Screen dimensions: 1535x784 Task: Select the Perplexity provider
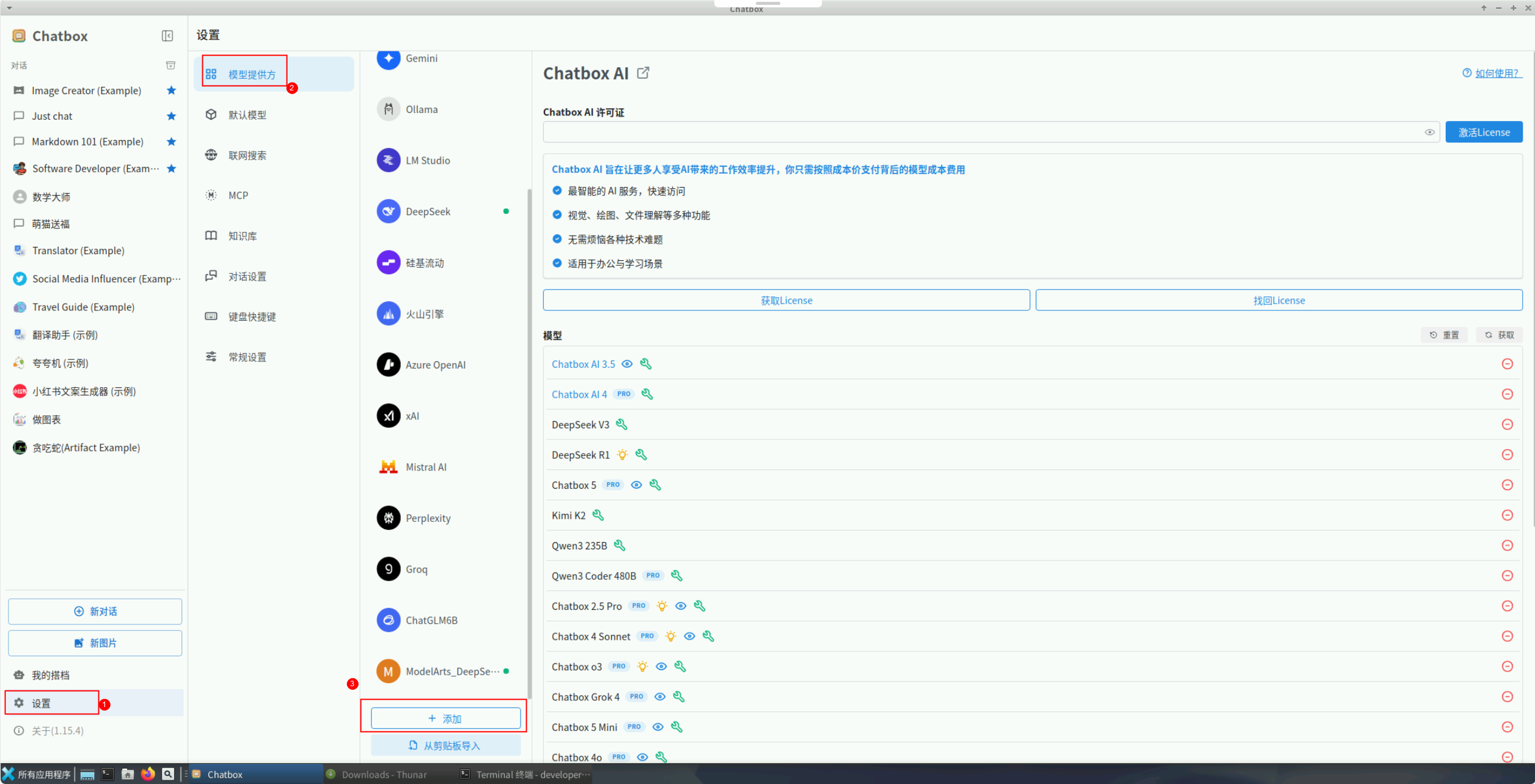[428, 518]
